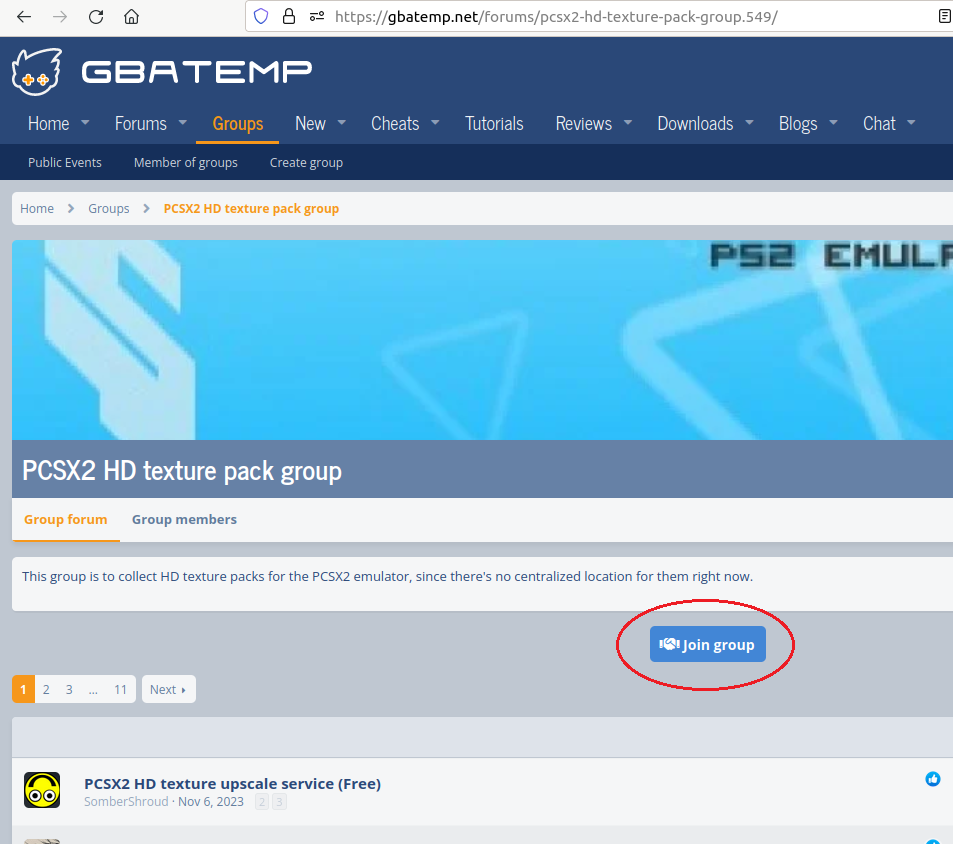Click Groups in the breadcrumb
Screen dimensions: 953x844
(109, 208)
